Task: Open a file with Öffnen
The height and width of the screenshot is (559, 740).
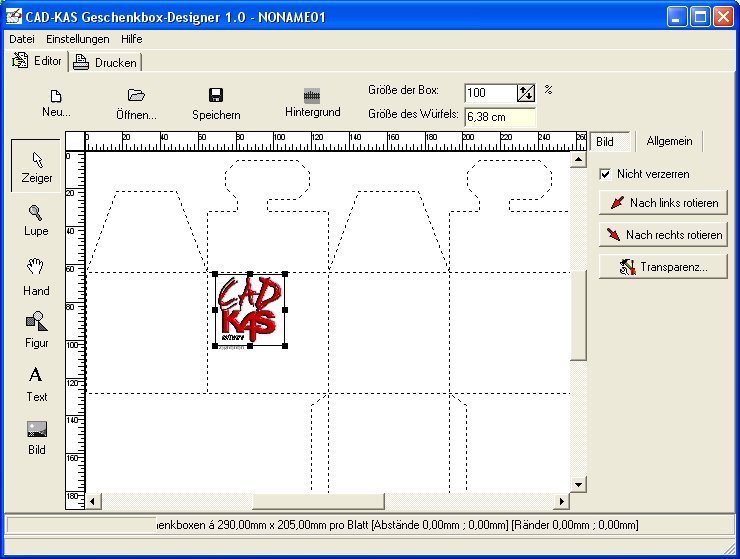Action: click(136, 103)
